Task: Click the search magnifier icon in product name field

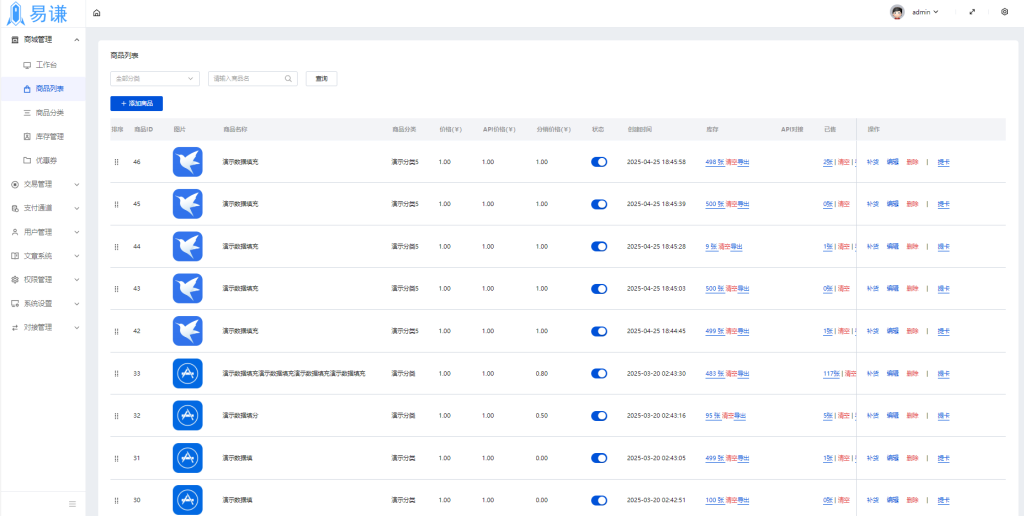Action: 289,78
